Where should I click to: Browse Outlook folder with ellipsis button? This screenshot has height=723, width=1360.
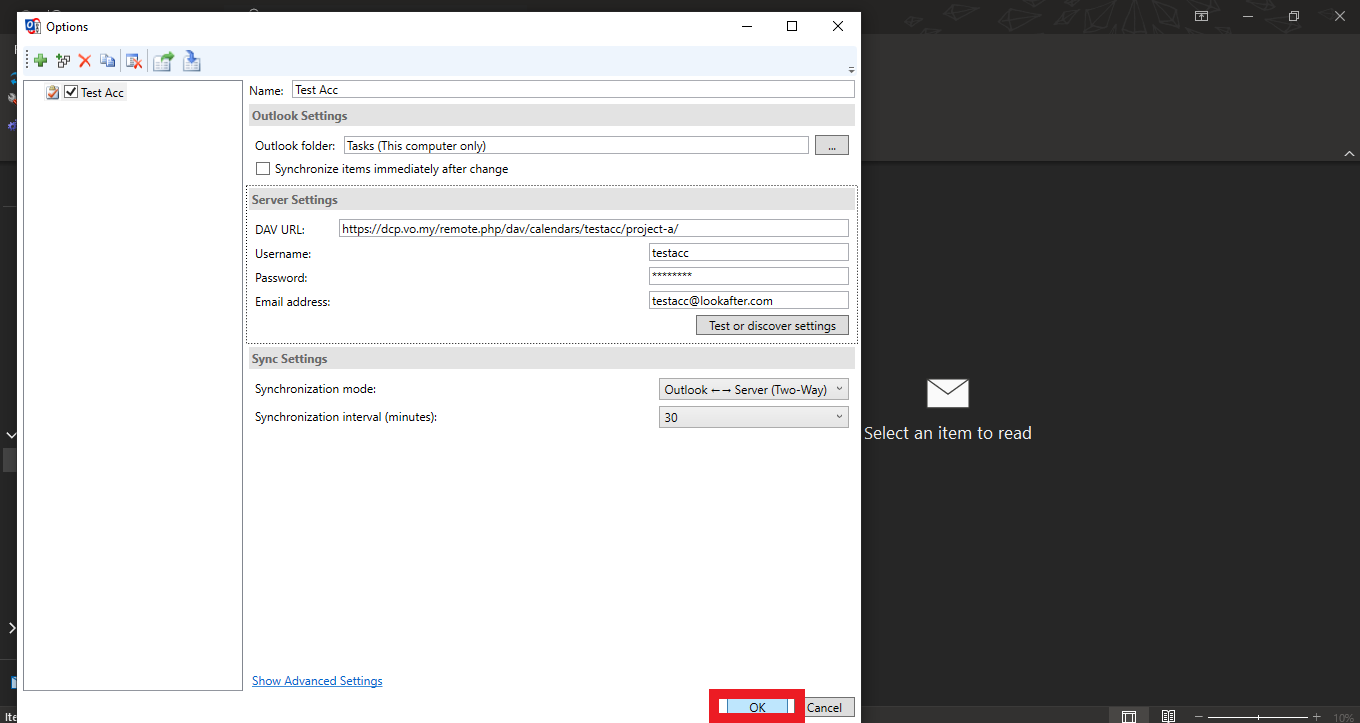[831, 146]
